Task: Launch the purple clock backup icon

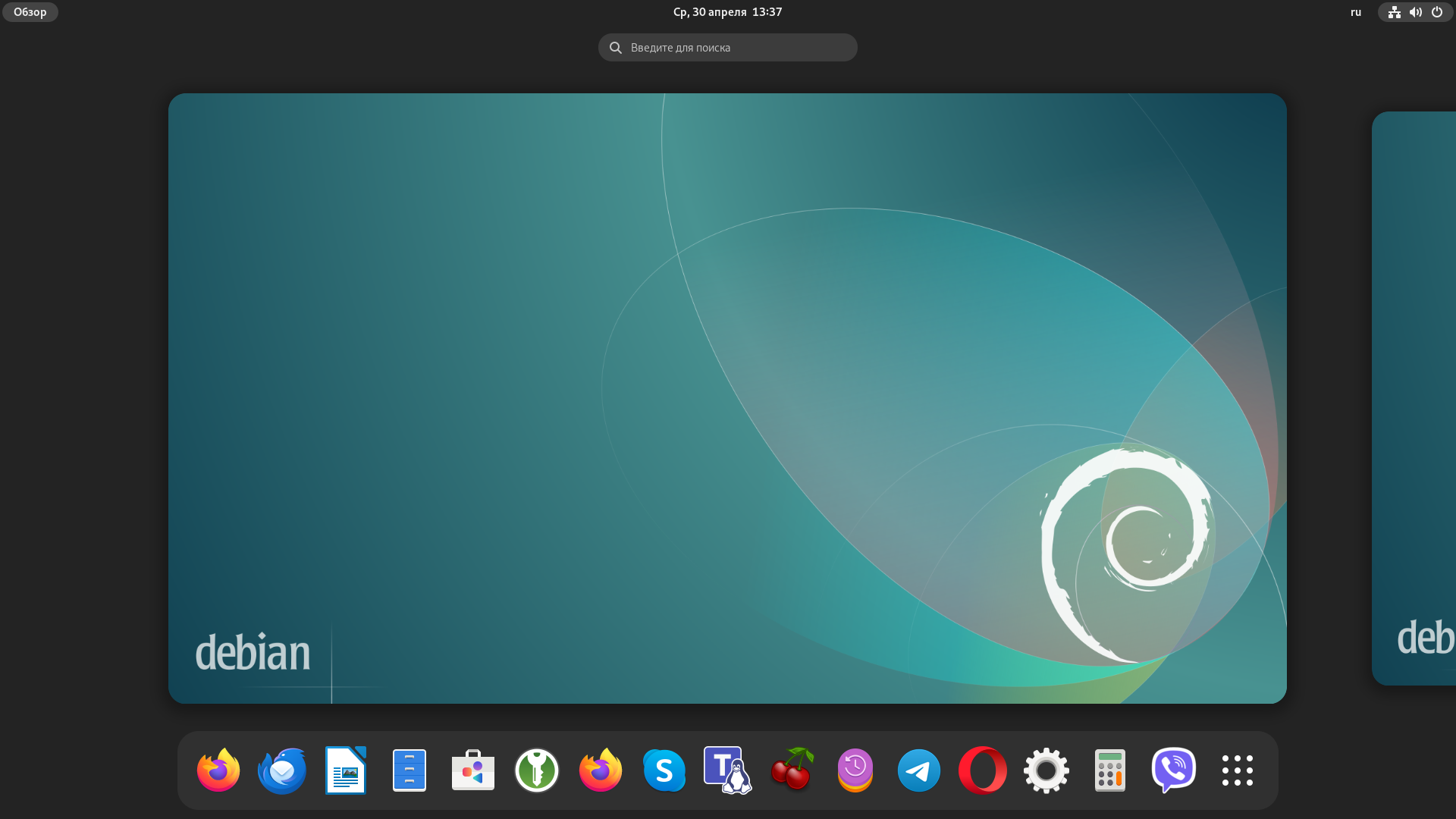Action: click(855, 770)
